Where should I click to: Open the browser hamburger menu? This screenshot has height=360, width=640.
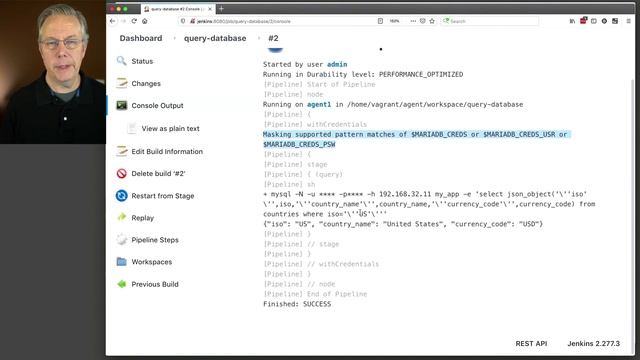[x=629, y=21]
